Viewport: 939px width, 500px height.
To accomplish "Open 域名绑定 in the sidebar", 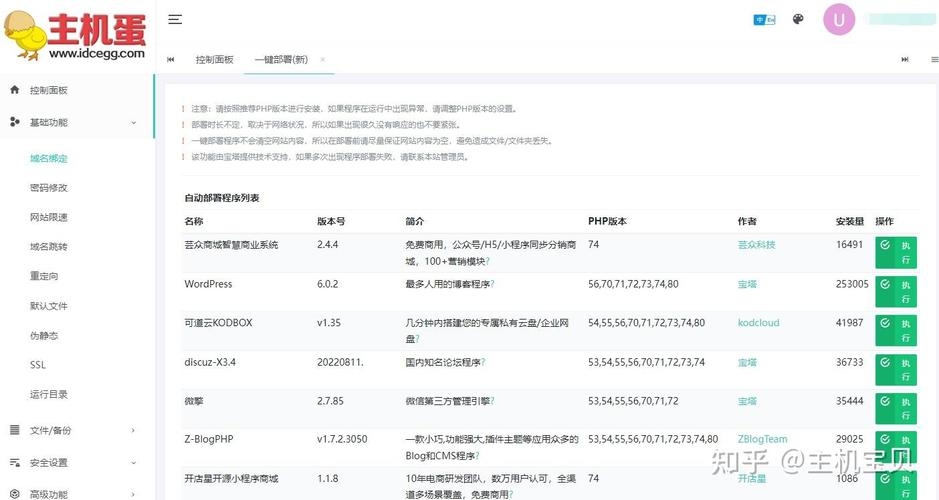I will [x=49, y=159].
